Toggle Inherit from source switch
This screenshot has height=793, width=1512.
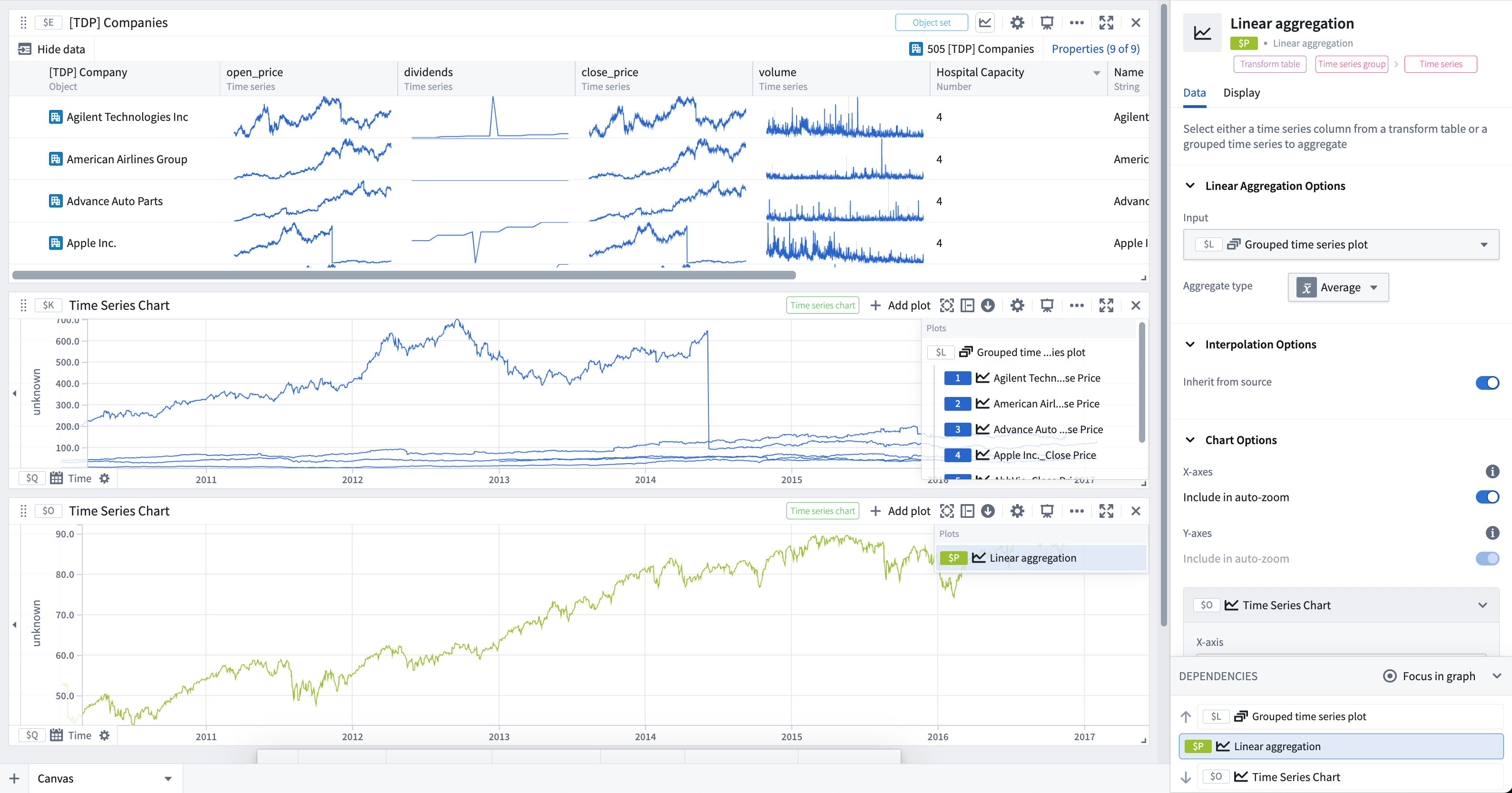1487,382
